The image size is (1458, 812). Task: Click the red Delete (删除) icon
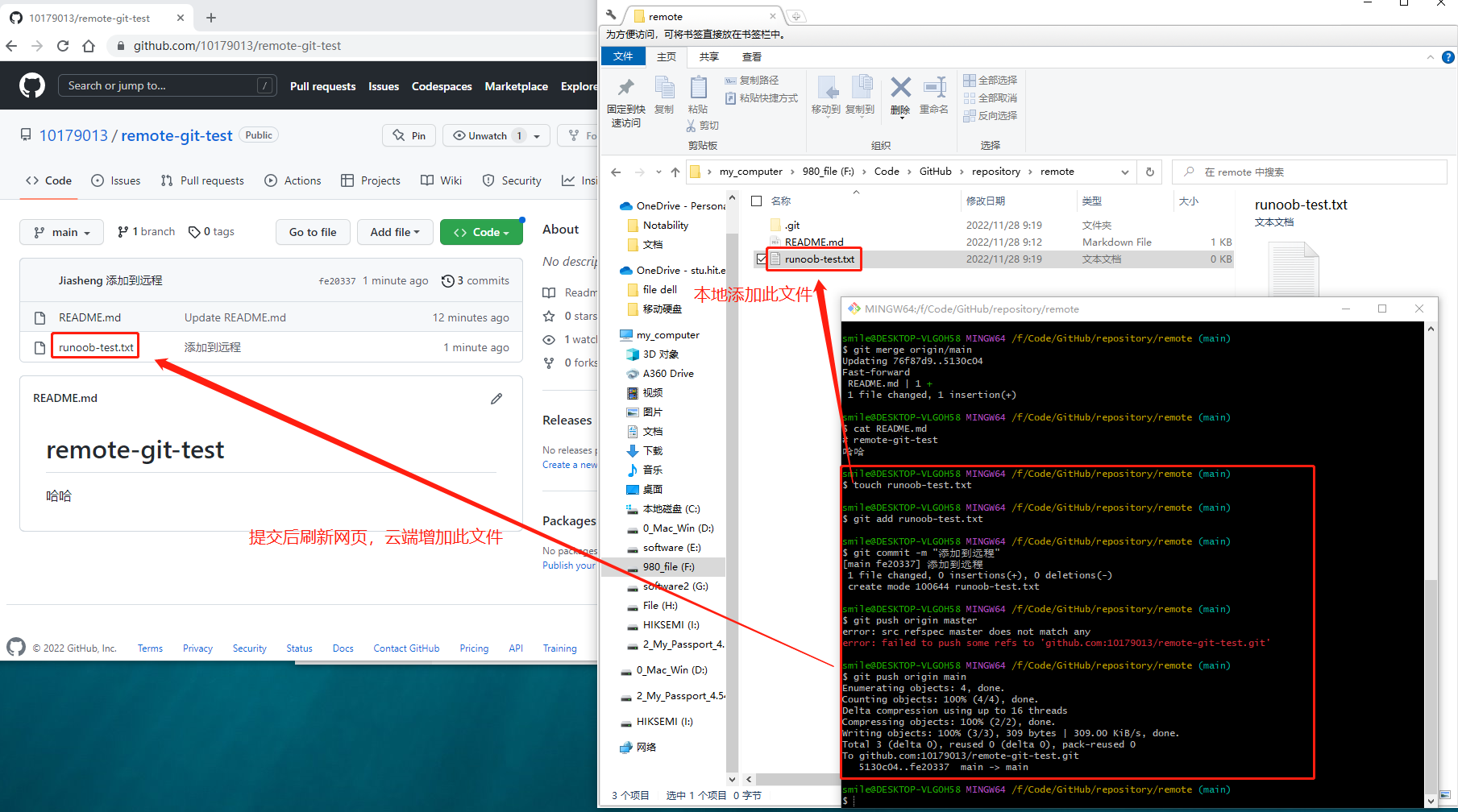click(x=900, y=96)
